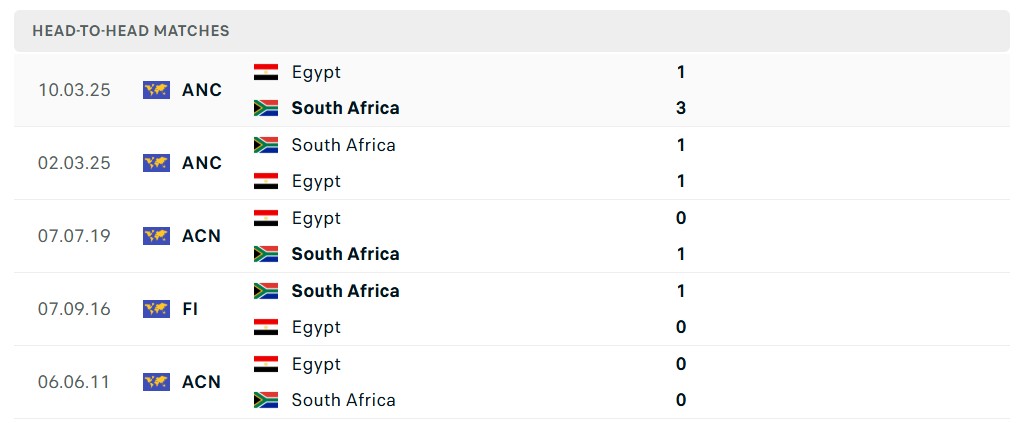Select bold South Africa name in 07.09.16 match
The width and height of the screenshot is (1018, 423).
tap(345, 291)
